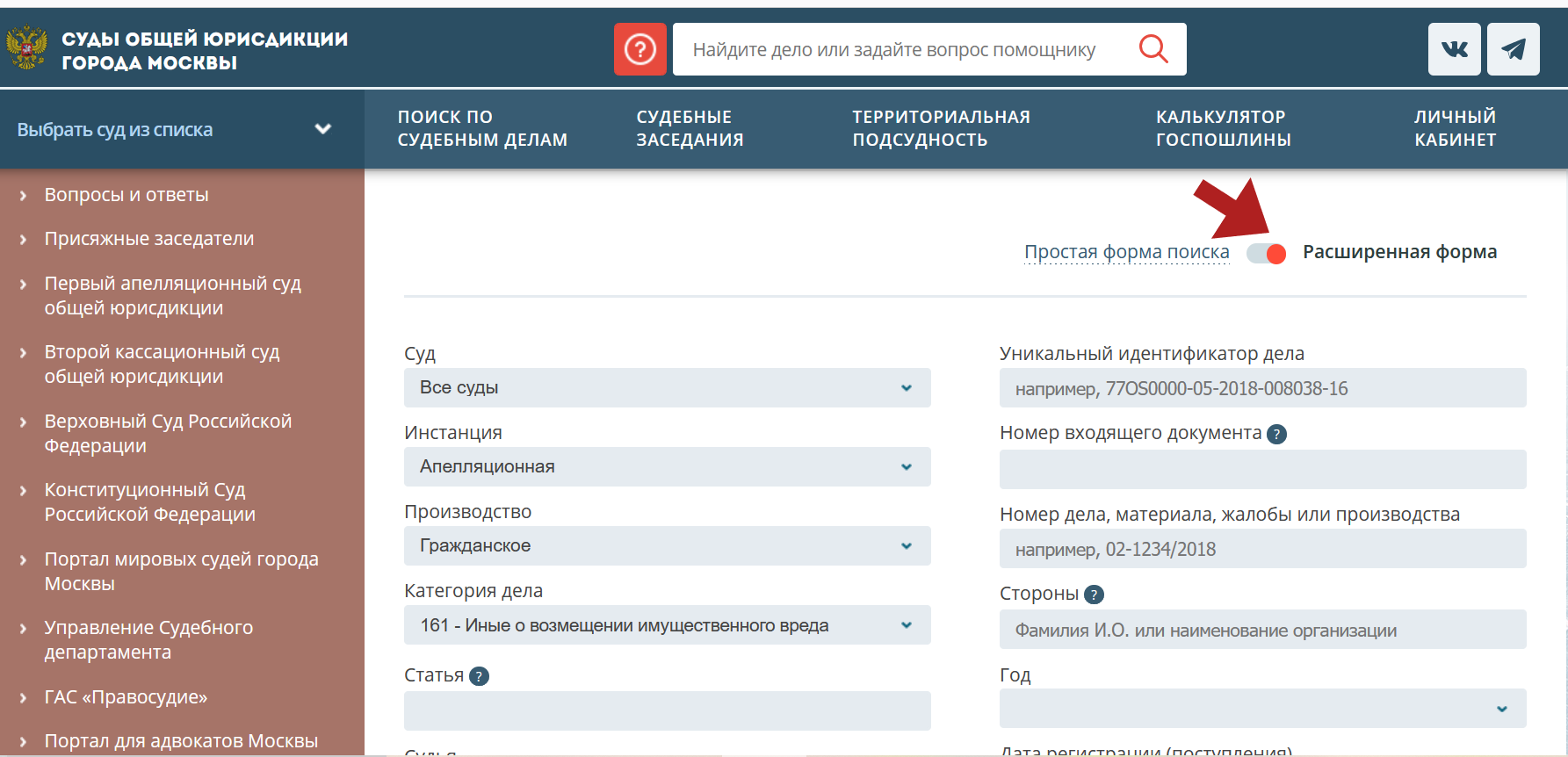Click the magnifying glass search icon
The image size is (1568, 757).
coord(1153,49)
